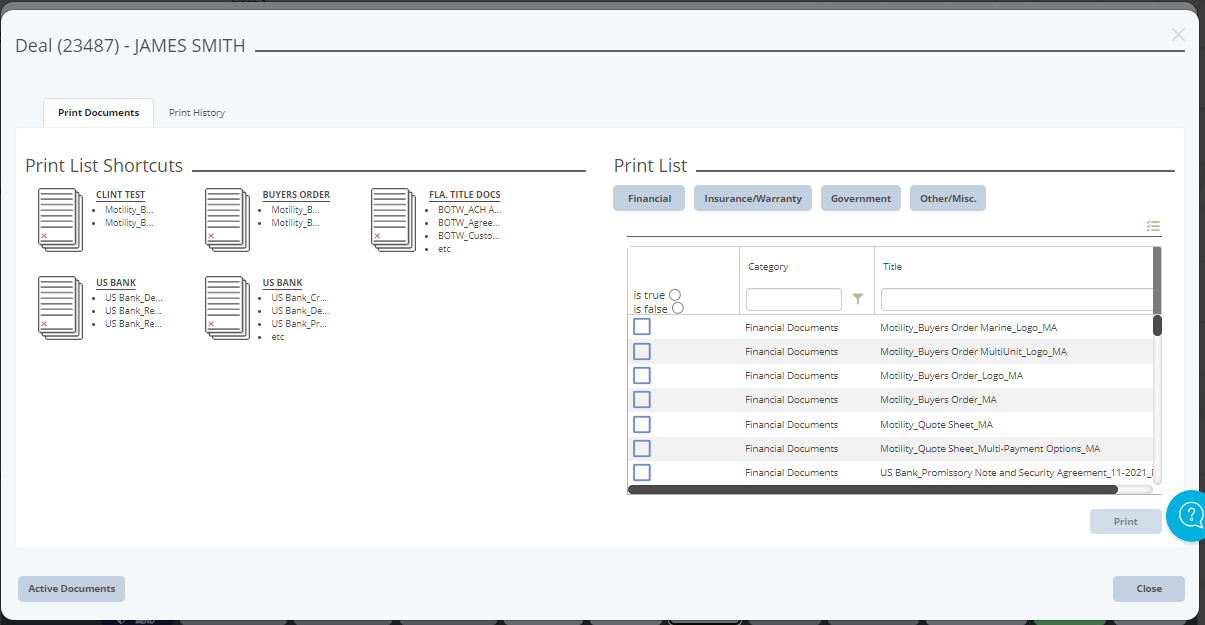Focus the Category filter text box

click(x=794, y=299)
